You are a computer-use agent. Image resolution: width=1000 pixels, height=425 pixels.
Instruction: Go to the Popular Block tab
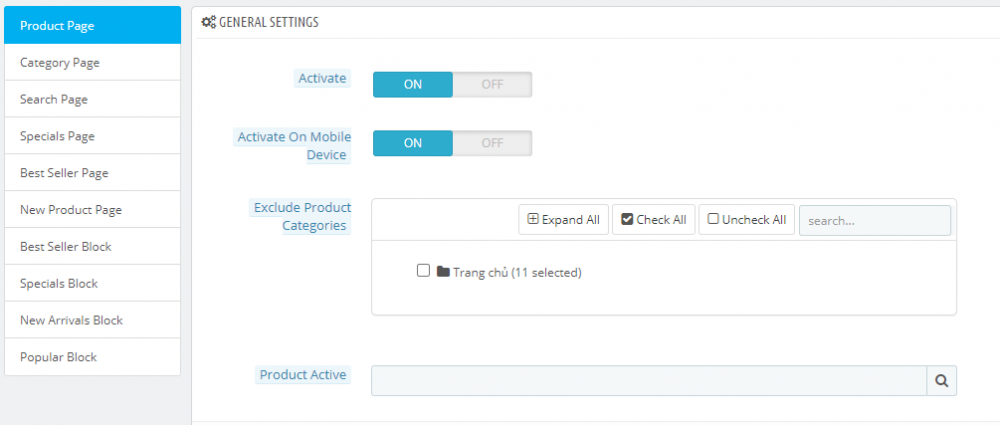92,357
